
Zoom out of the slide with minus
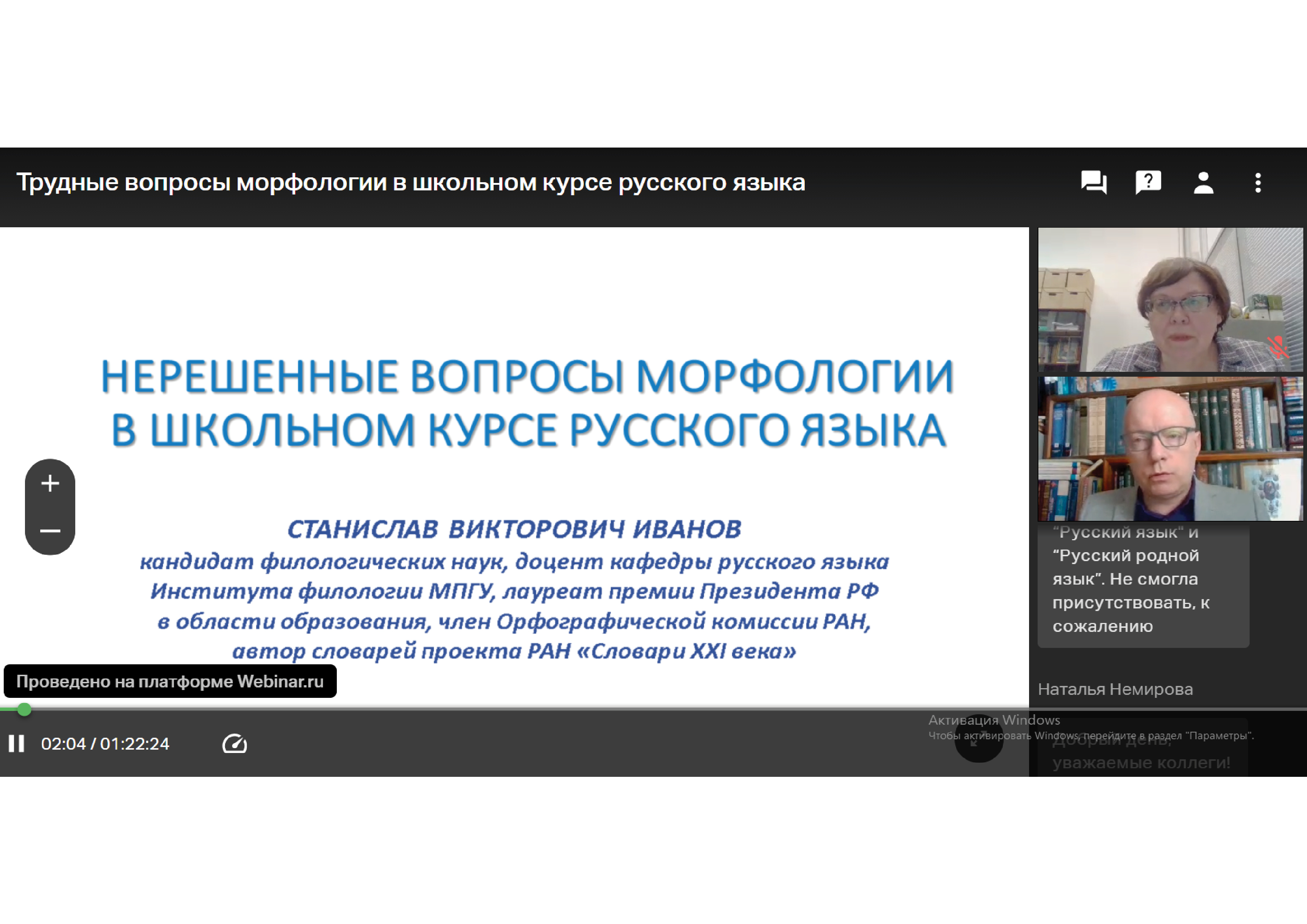tap(50, 531)
